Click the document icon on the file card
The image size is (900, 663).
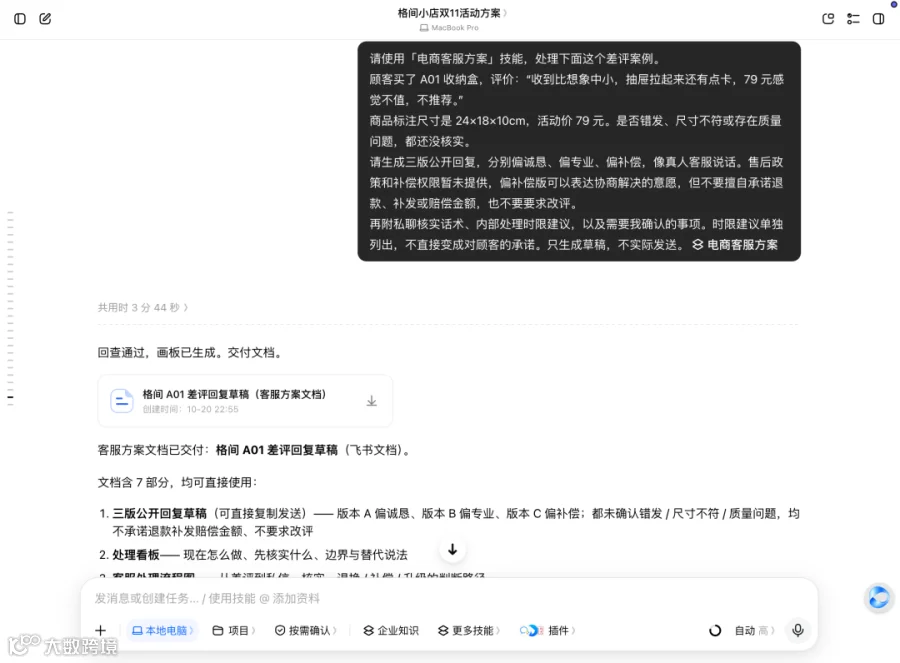121,401
